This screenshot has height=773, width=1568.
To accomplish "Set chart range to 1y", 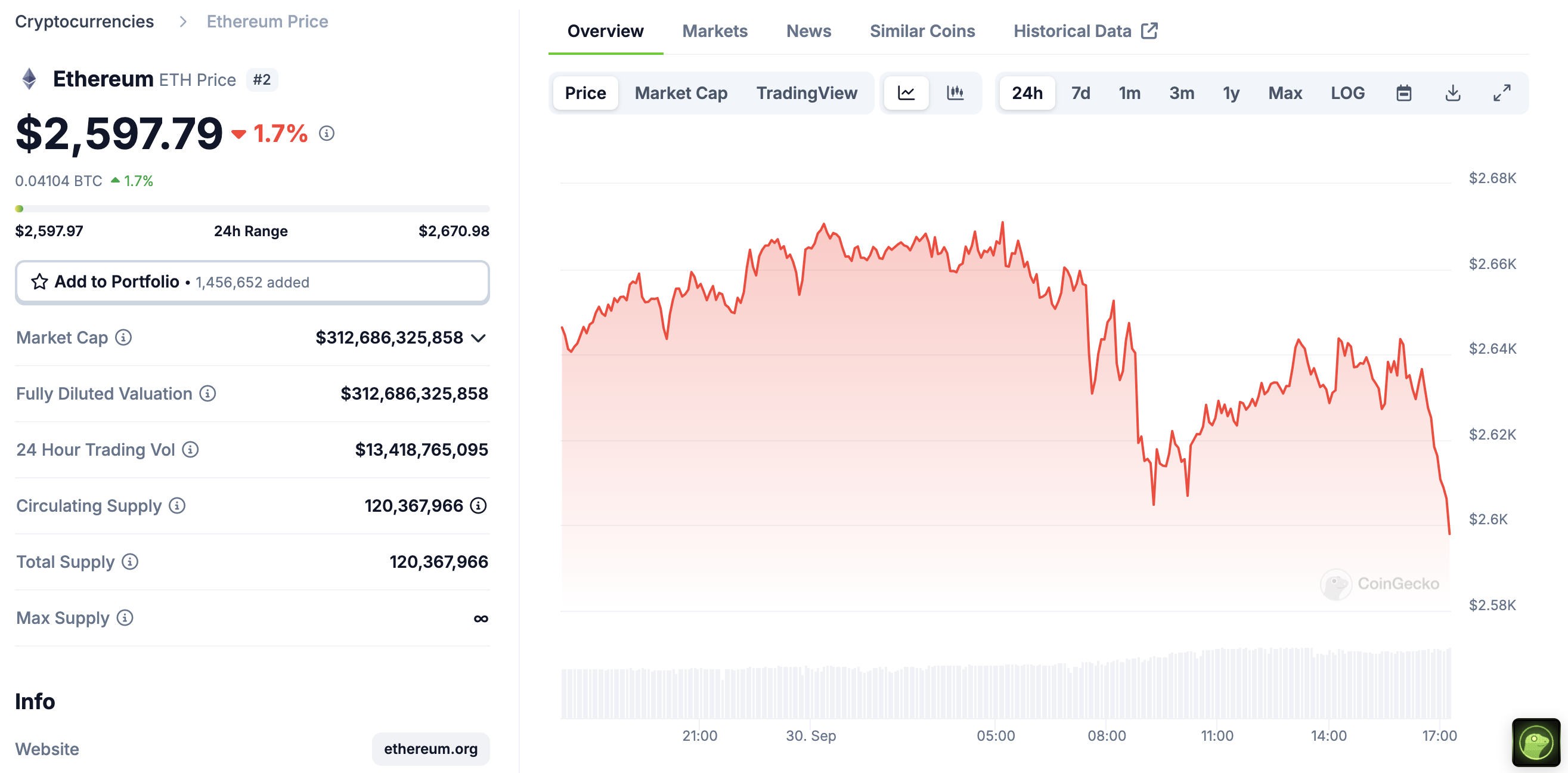I will point(1231,92).
